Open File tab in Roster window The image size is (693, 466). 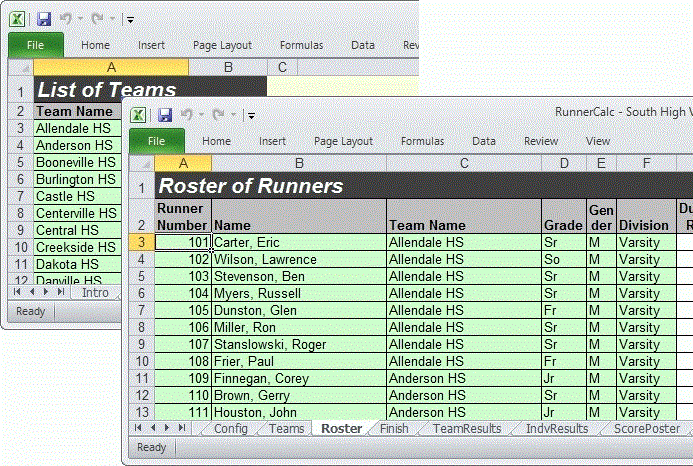156,141
